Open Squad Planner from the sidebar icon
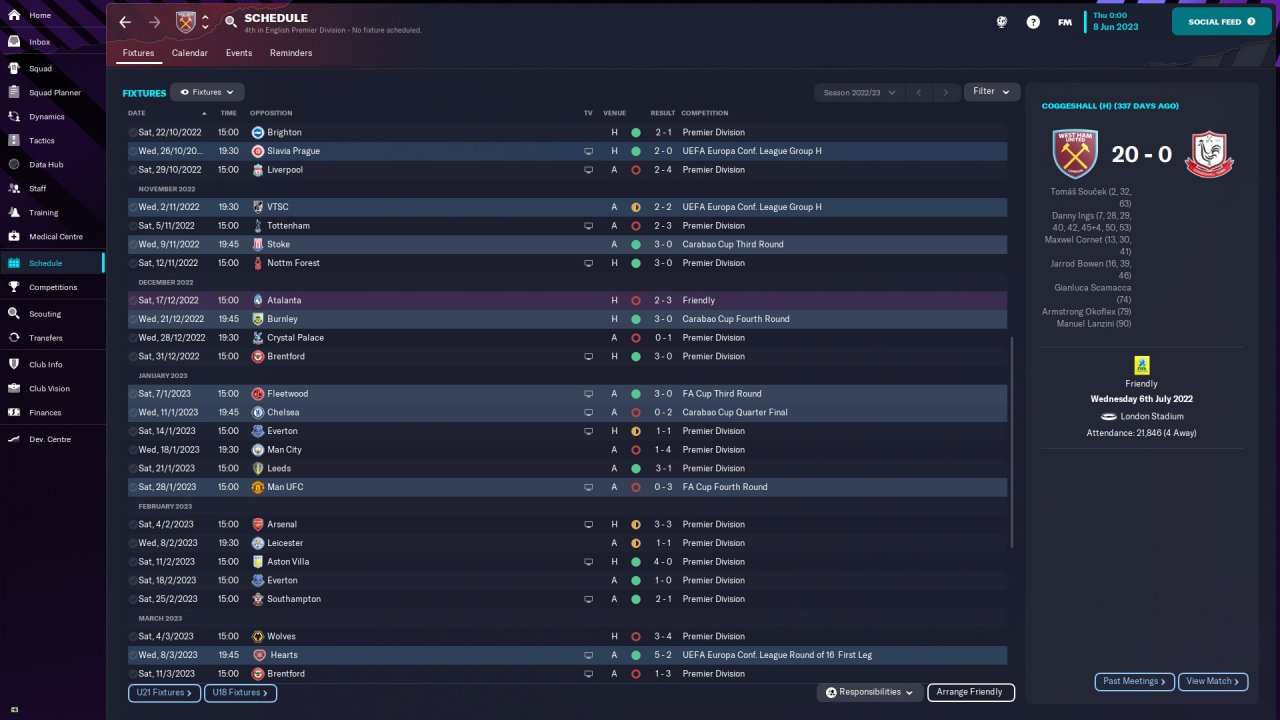The height and width of the screenshot is (720, 1280). pos(14,93)
